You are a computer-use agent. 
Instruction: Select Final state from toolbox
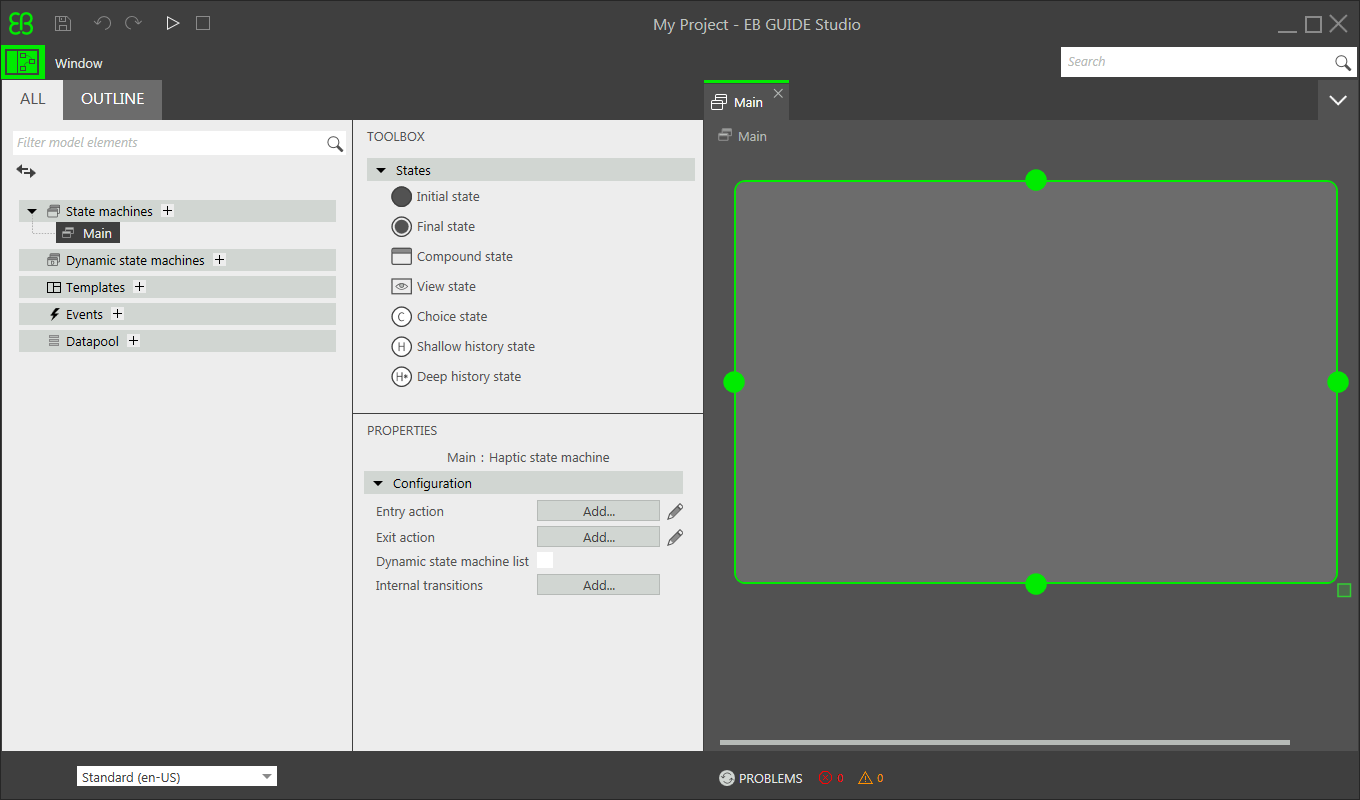coord(433,227)
